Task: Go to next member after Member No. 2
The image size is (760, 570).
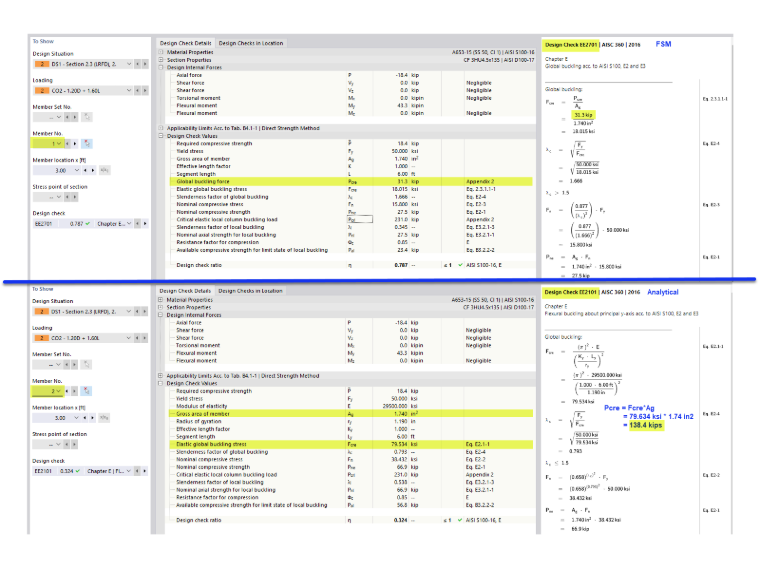Action: (x=75, y=391)
